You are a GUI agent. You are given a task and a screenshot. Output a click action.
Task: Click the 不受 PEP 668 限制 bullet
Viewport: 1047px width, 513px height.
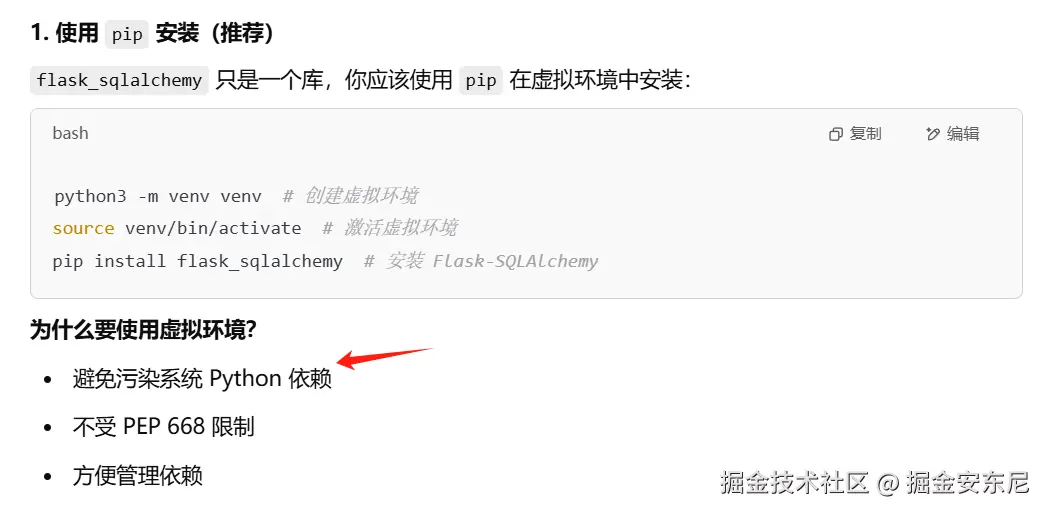[x=164, y=427]
